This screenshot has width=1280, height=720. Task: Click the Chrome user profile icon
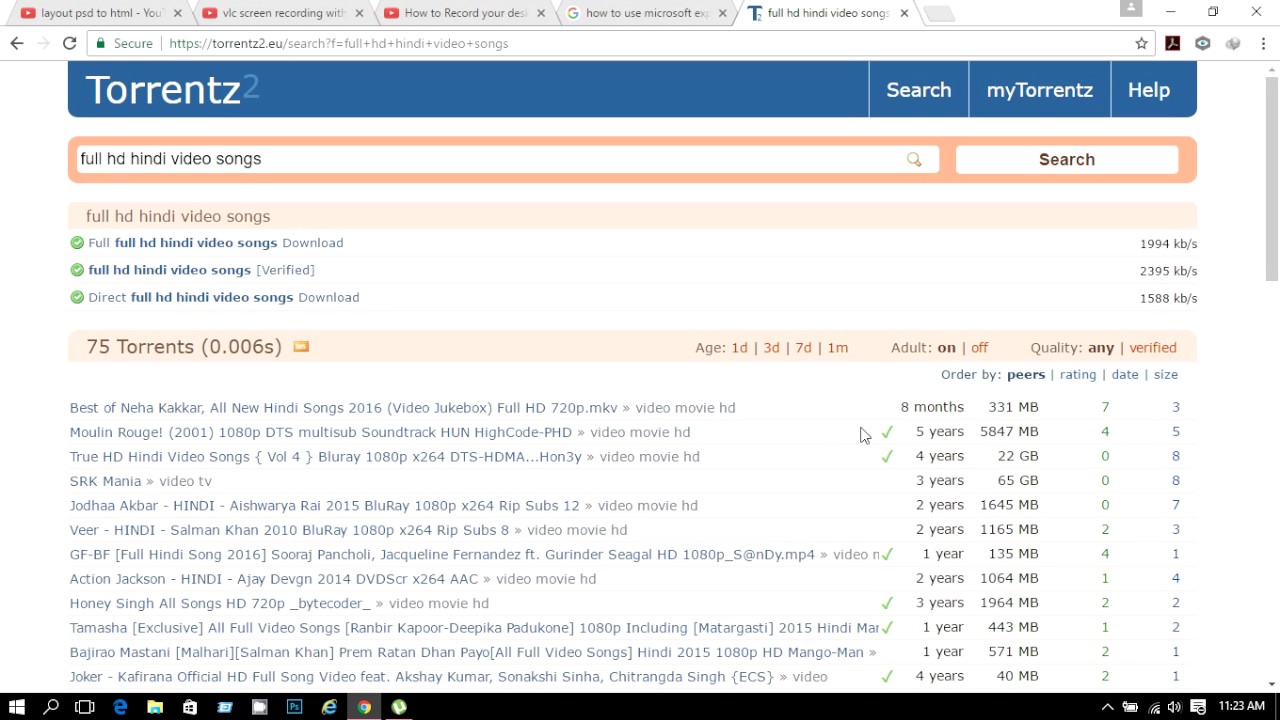[x=1131, y=8]
